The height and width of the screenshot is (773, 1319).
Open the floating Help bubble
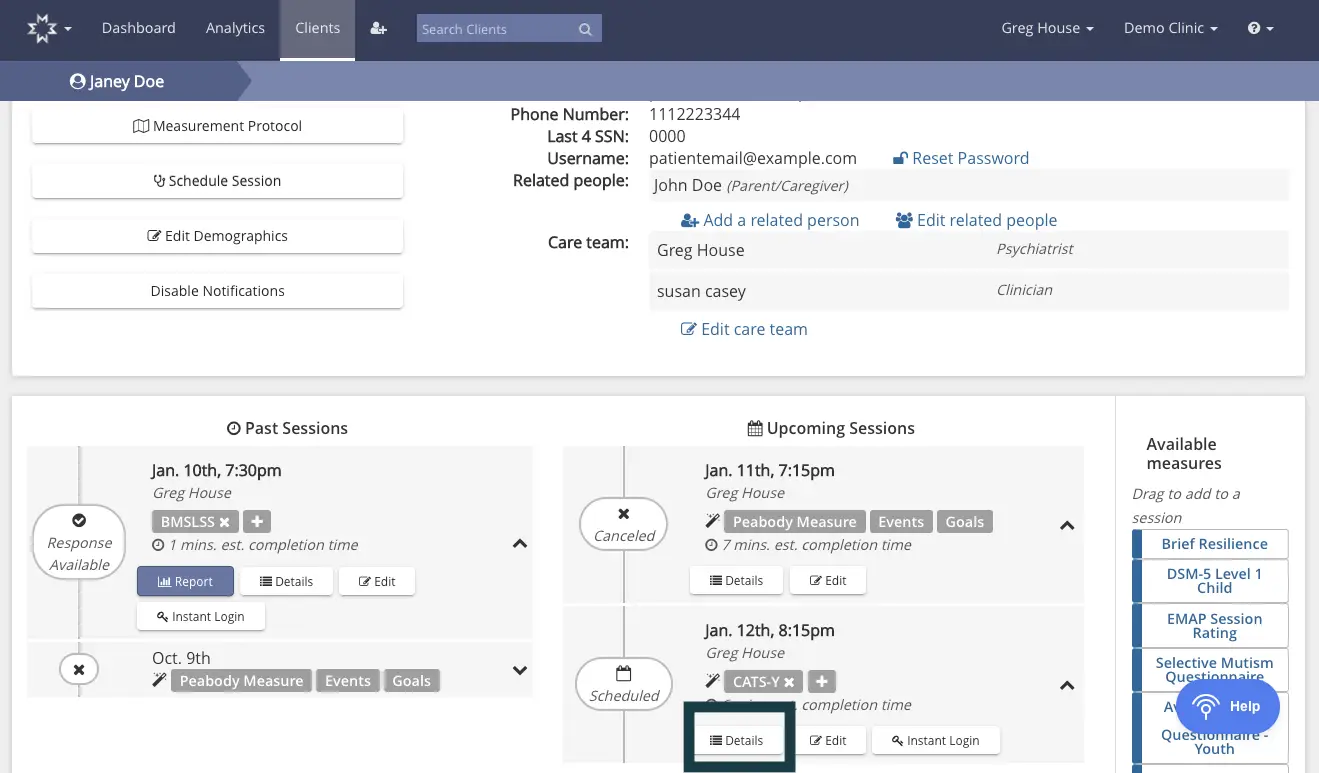click(1228, 706)
